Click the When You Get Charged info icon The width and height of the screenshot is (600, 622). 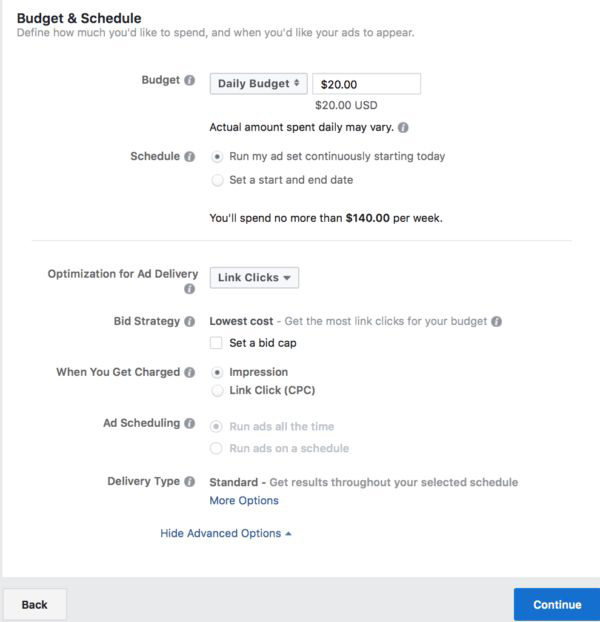pos(190,373)
